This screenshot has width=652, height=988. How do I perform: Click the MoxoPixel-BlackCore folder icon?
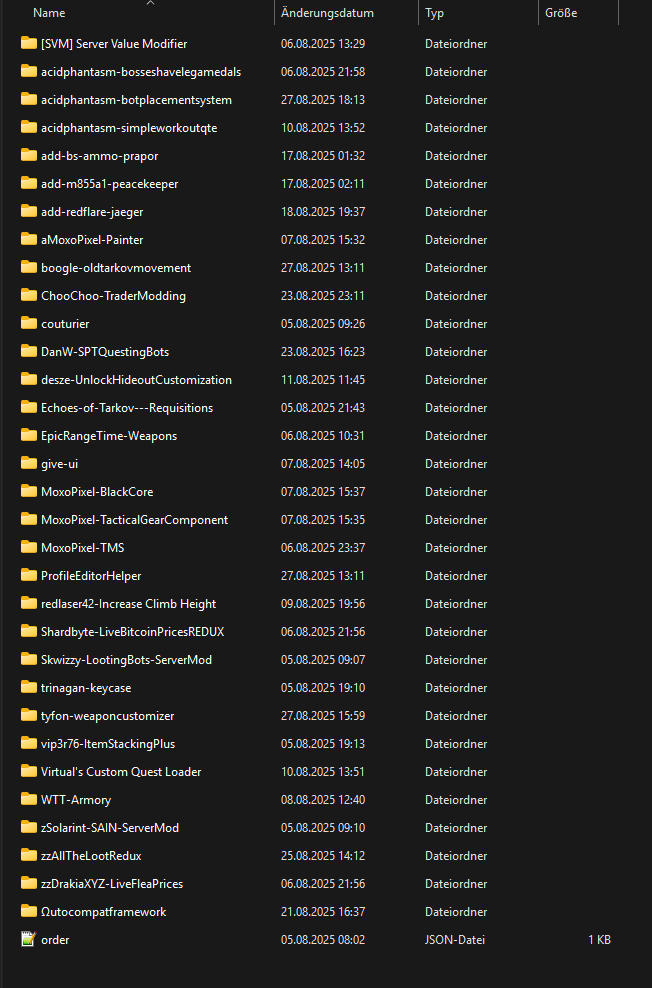(28, 491)
